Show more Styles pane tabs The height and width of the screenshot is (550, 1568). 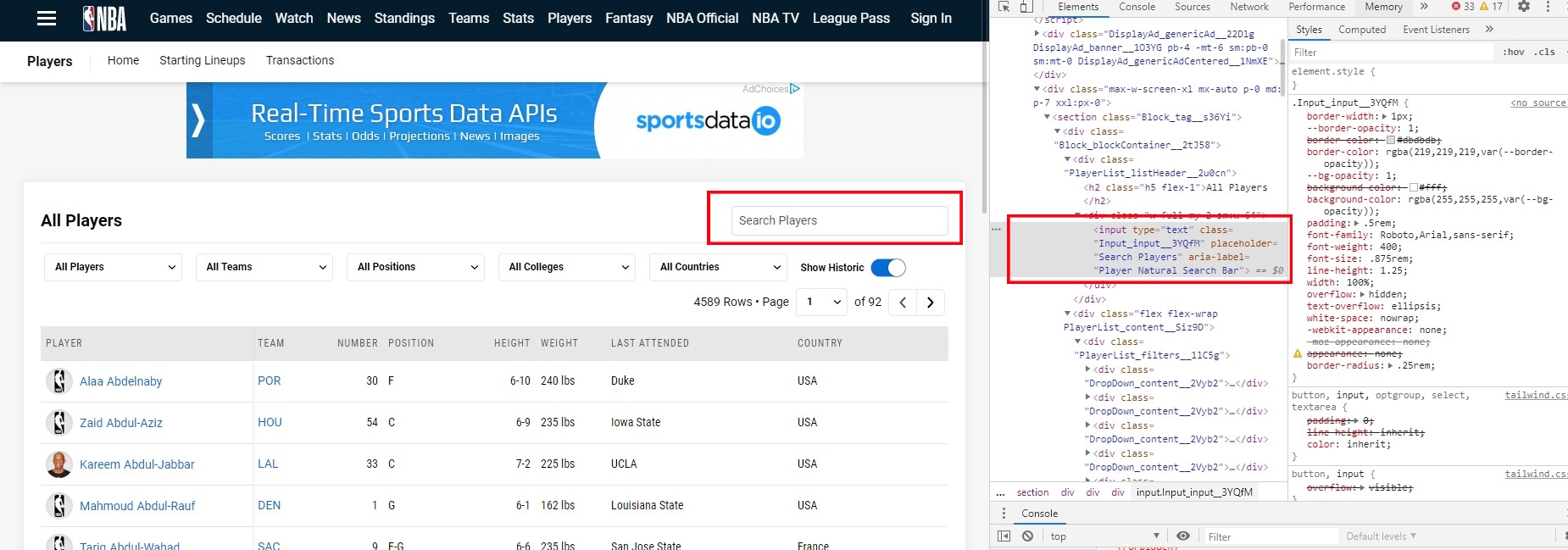[1489, 30]
